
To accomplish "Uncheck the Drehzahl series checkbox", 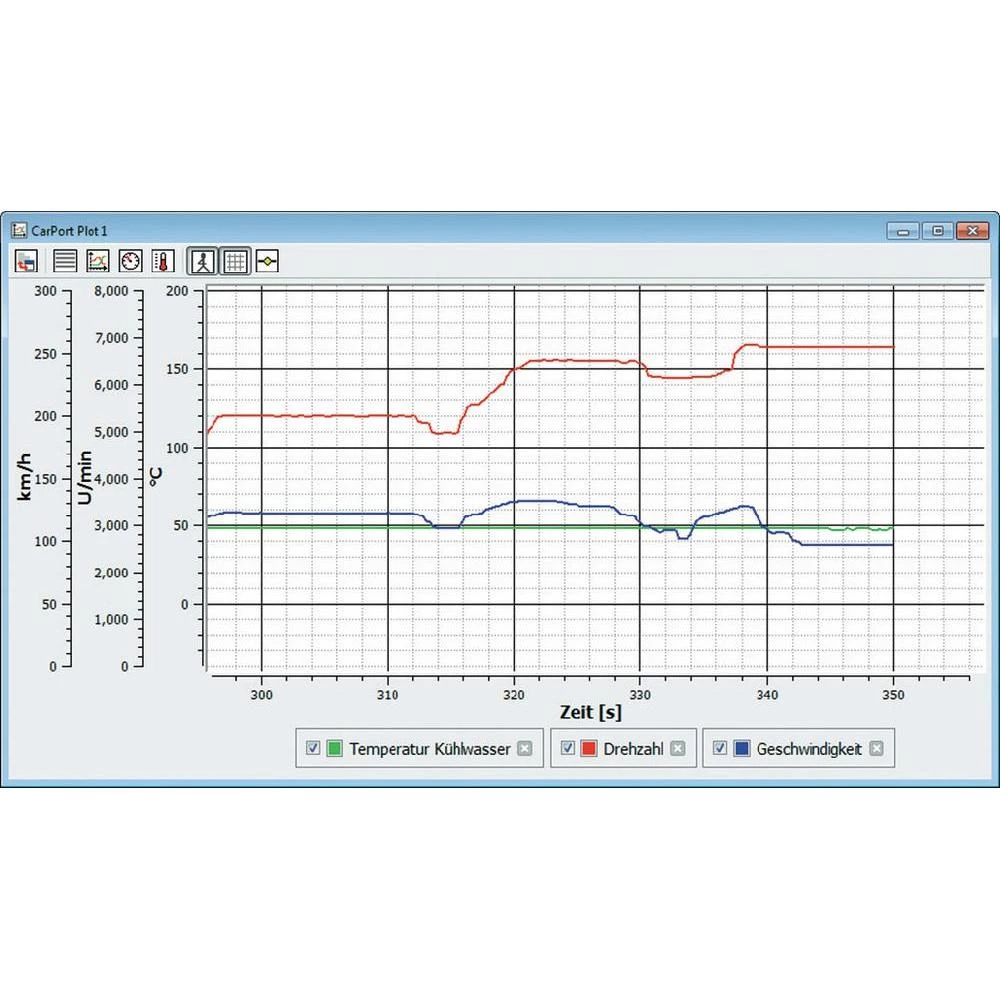I will pos(568,748).
